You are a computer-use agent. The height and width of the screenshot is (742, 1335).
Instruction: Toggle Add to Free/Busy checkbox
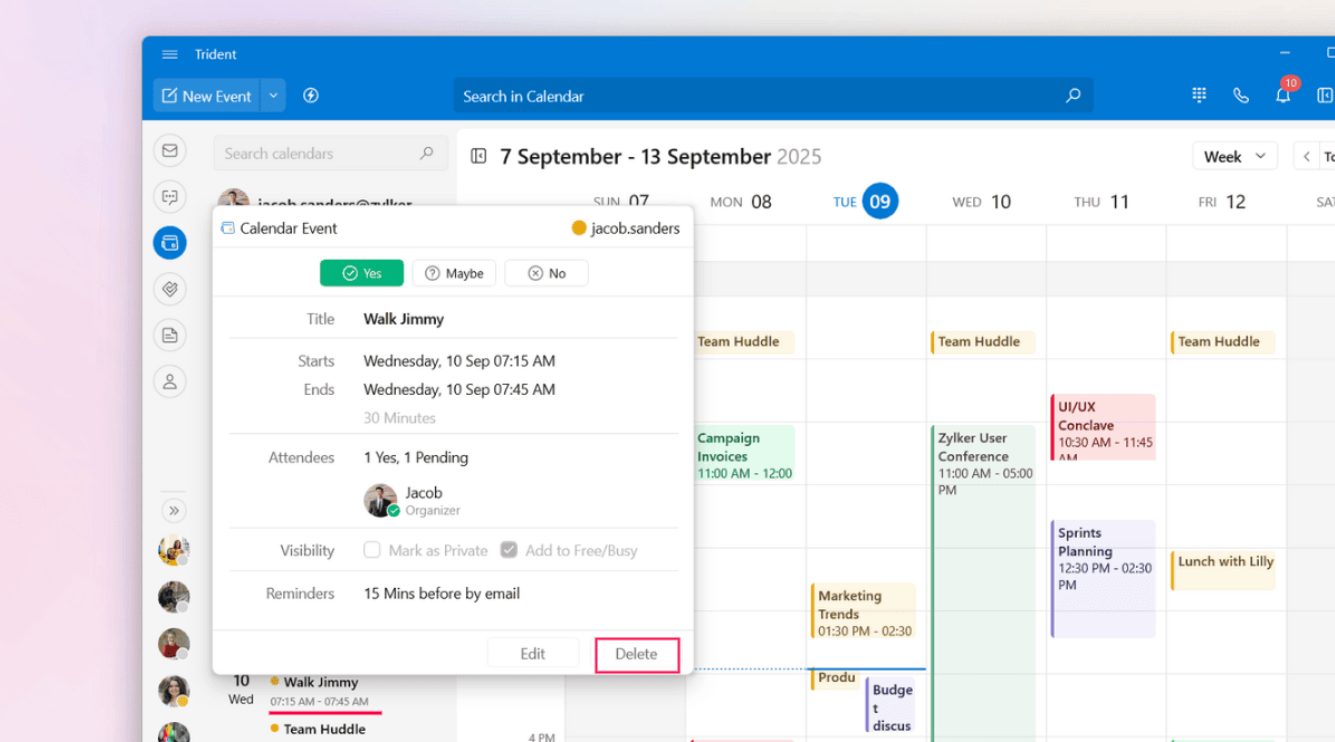[x=509, y=550]
